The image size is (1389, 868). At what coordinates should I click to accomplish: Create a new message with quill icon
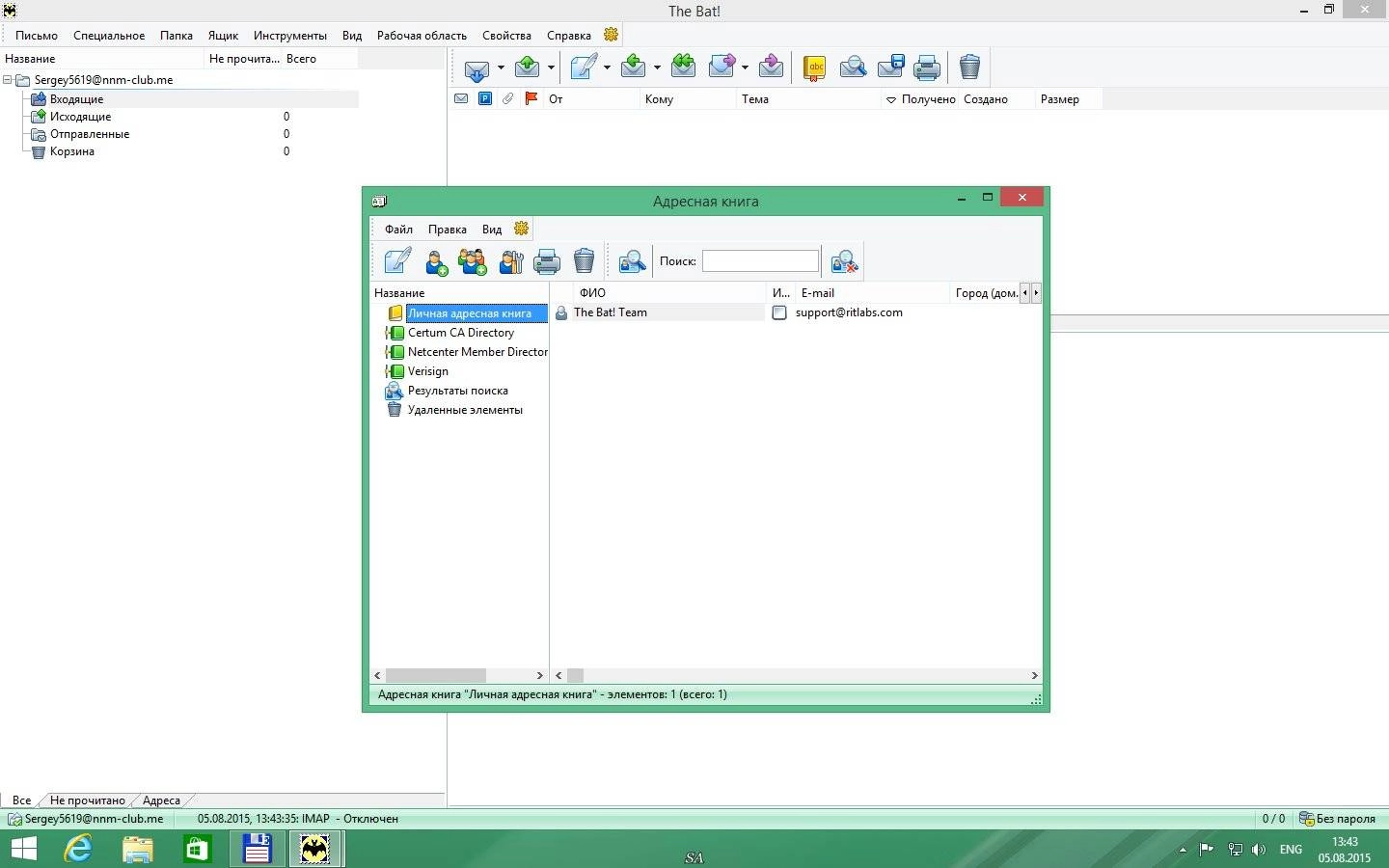[x=584, y=67]
